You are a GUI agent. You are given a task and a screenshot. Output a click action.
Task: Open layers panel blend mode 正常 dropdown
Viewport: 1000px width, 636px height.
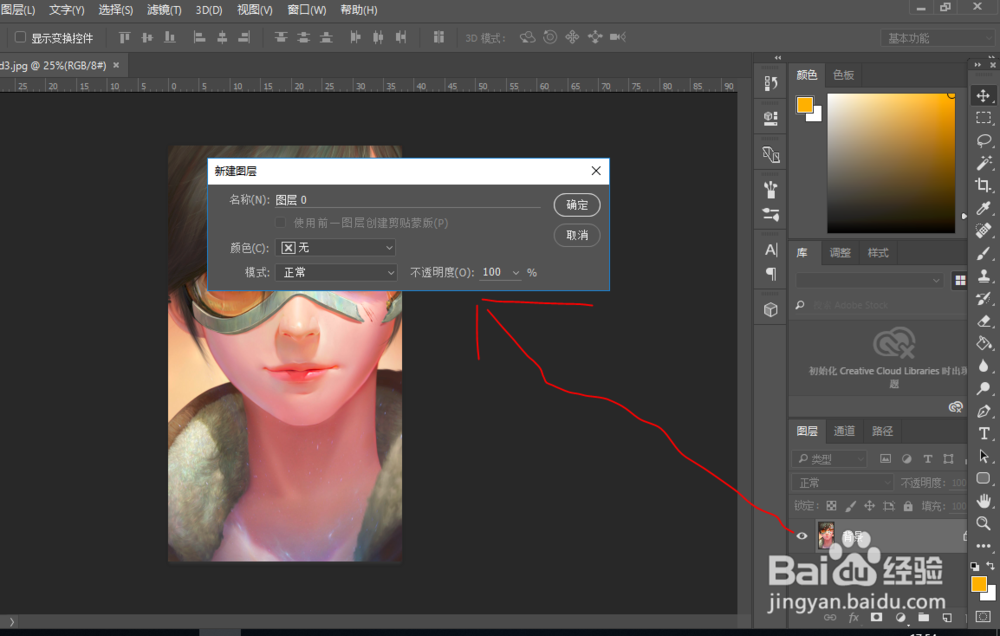coord(842,483)
